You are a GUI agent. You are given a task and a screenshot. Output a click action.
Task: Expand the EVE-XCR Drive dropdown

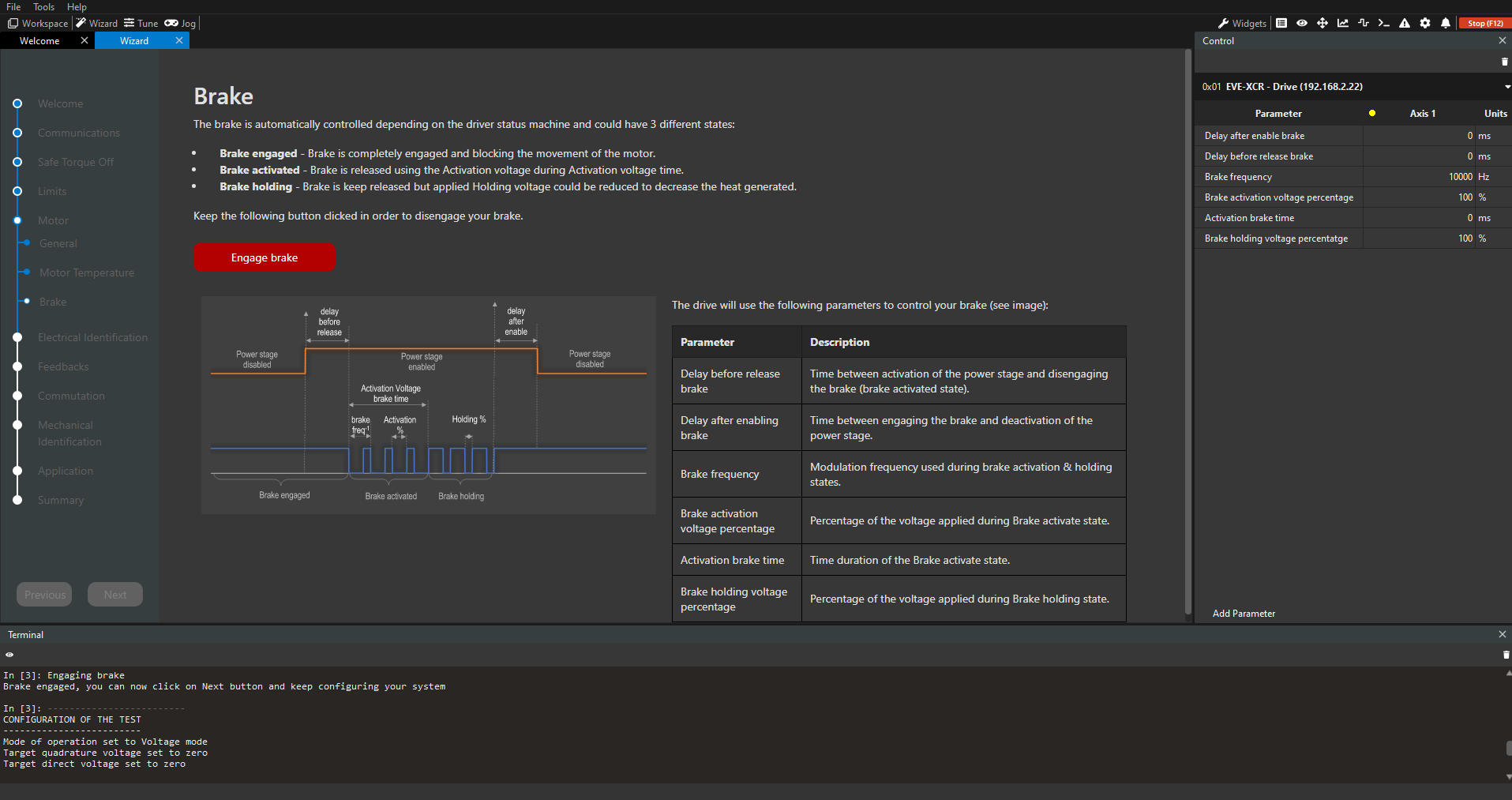1506,87
